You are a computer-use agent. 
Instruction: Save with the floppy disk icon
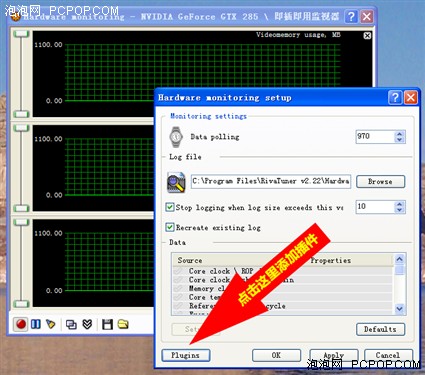tap(107, 324)
